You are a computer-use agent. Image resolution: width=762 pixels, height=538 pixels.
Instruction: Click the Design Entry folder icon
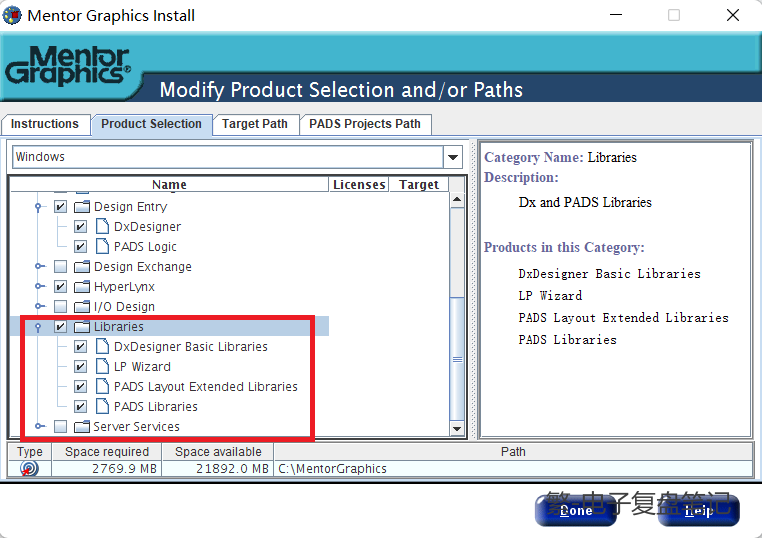coord(82,207)
